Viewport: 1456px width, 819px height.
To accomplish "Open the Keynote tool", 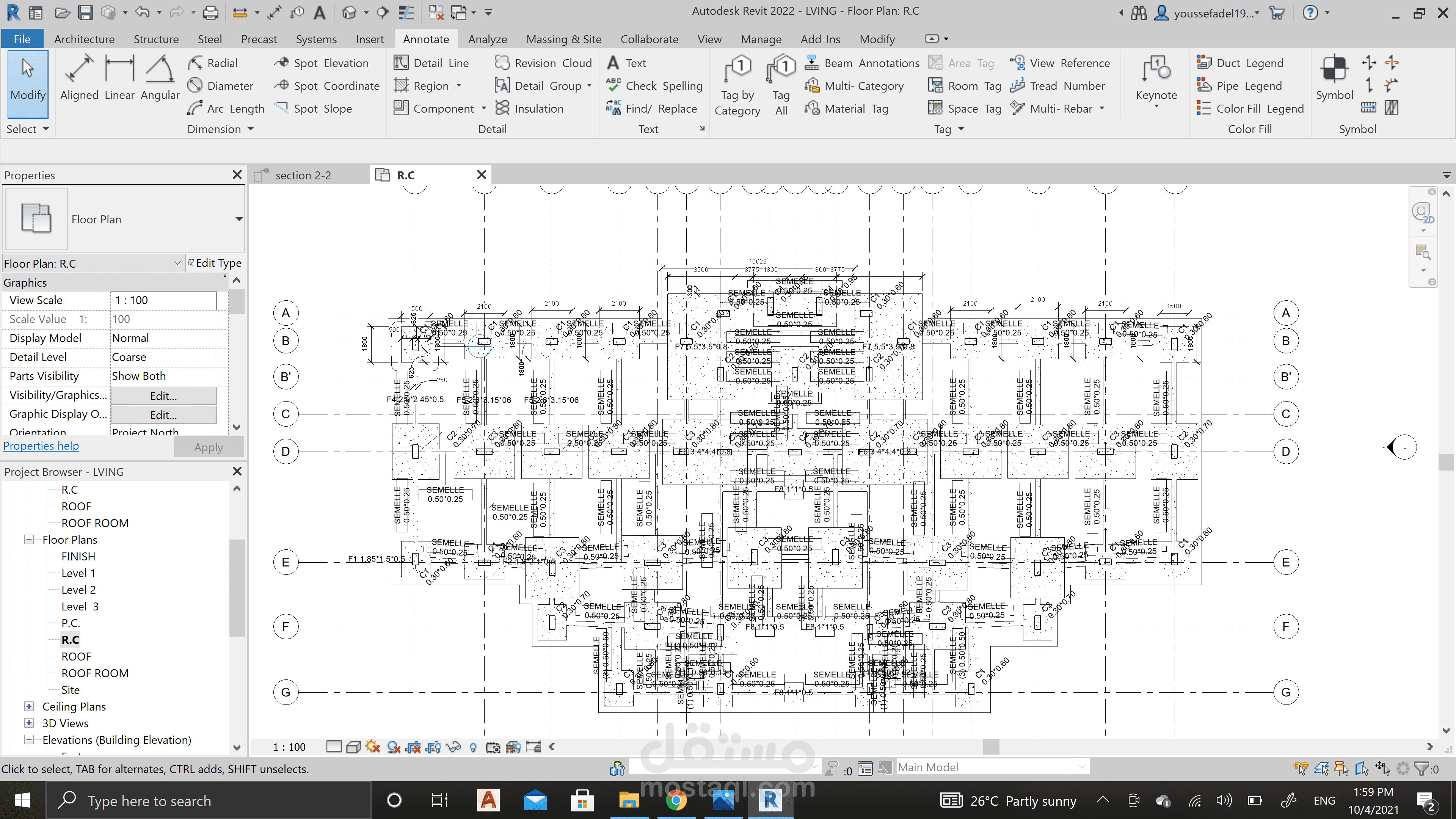I will point(1156,79).
